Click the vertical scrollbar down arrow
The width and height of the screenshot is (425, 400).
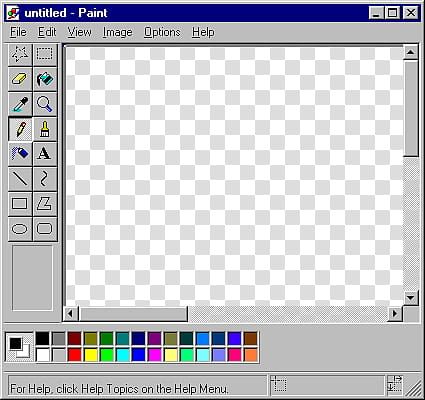[x=411, y=298]
